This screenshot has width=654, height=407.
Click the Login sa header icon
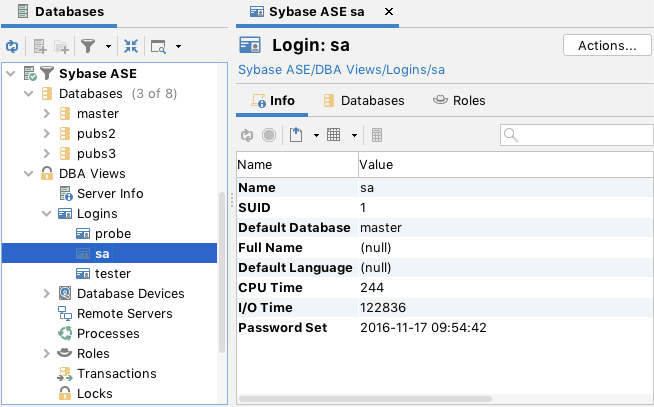tap(251, 46)
